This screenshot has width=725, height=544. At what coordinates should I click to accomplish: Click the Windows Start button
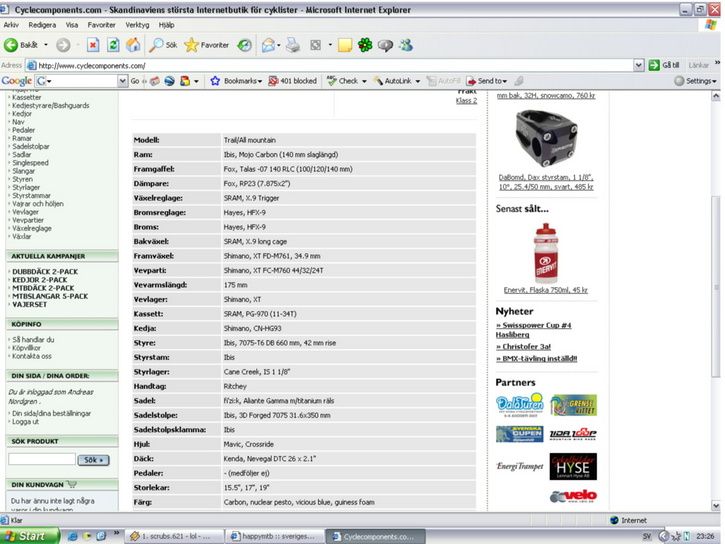coord(30,536)
